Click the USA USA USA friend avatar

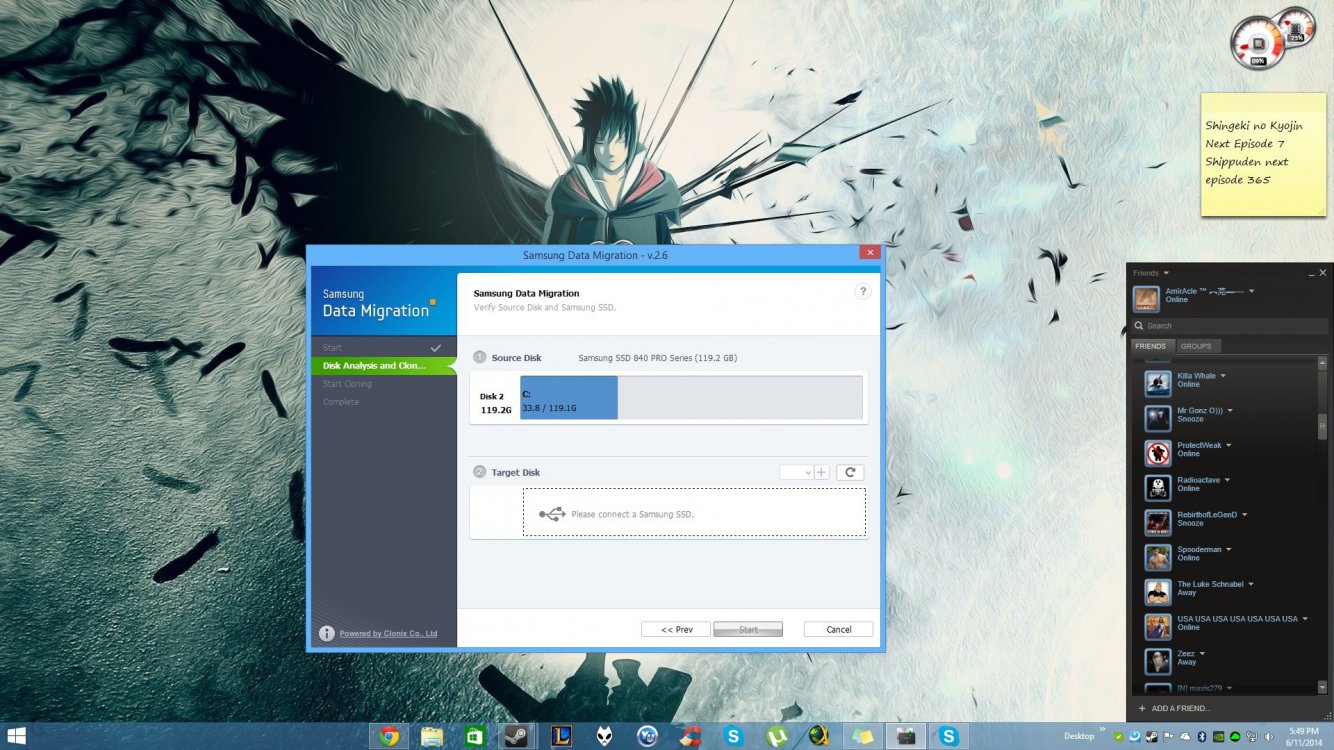pos(1158,626)
